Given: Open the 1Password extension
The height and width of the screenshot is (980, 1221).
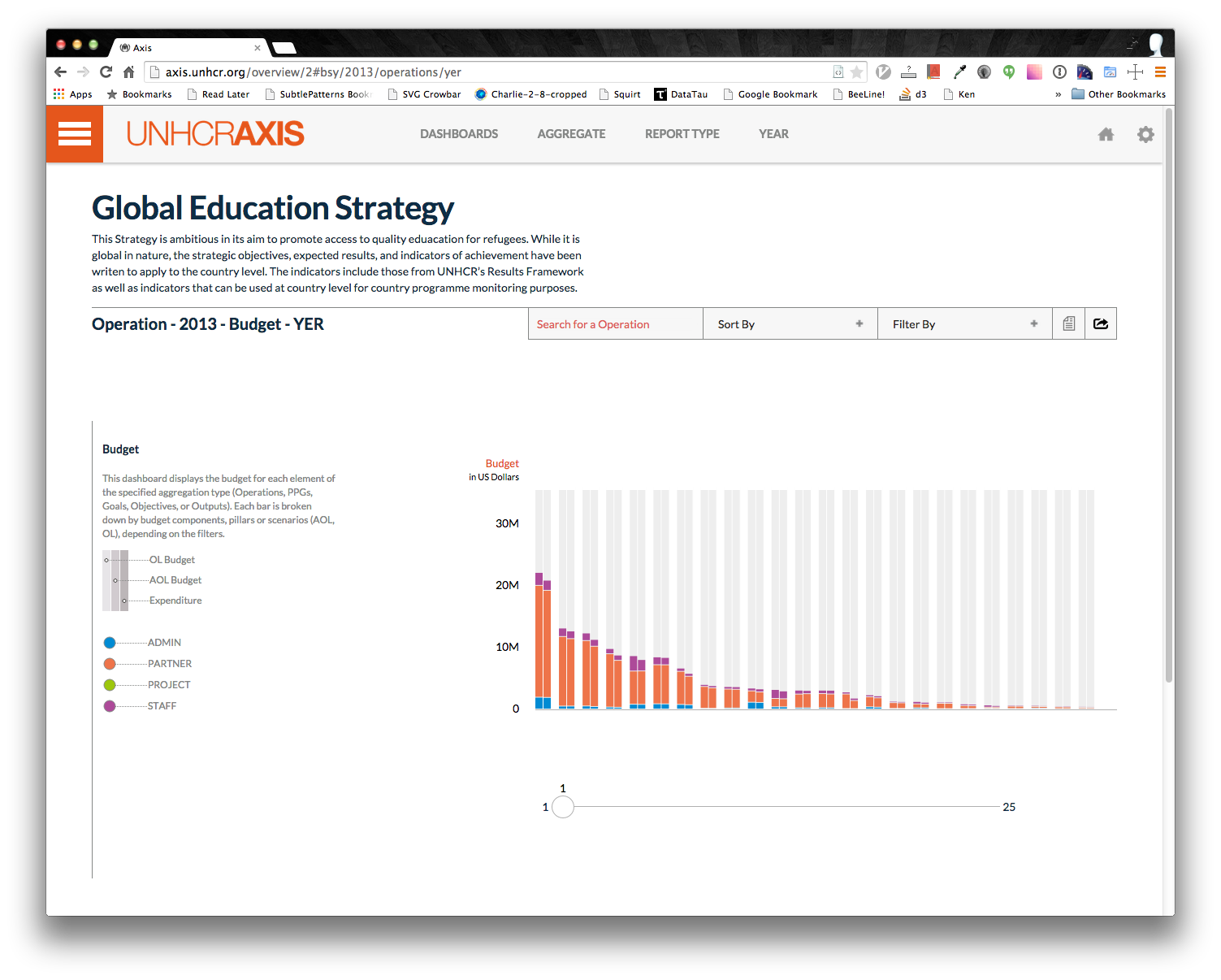Looking at the screenshot, I should point(1059,72).
